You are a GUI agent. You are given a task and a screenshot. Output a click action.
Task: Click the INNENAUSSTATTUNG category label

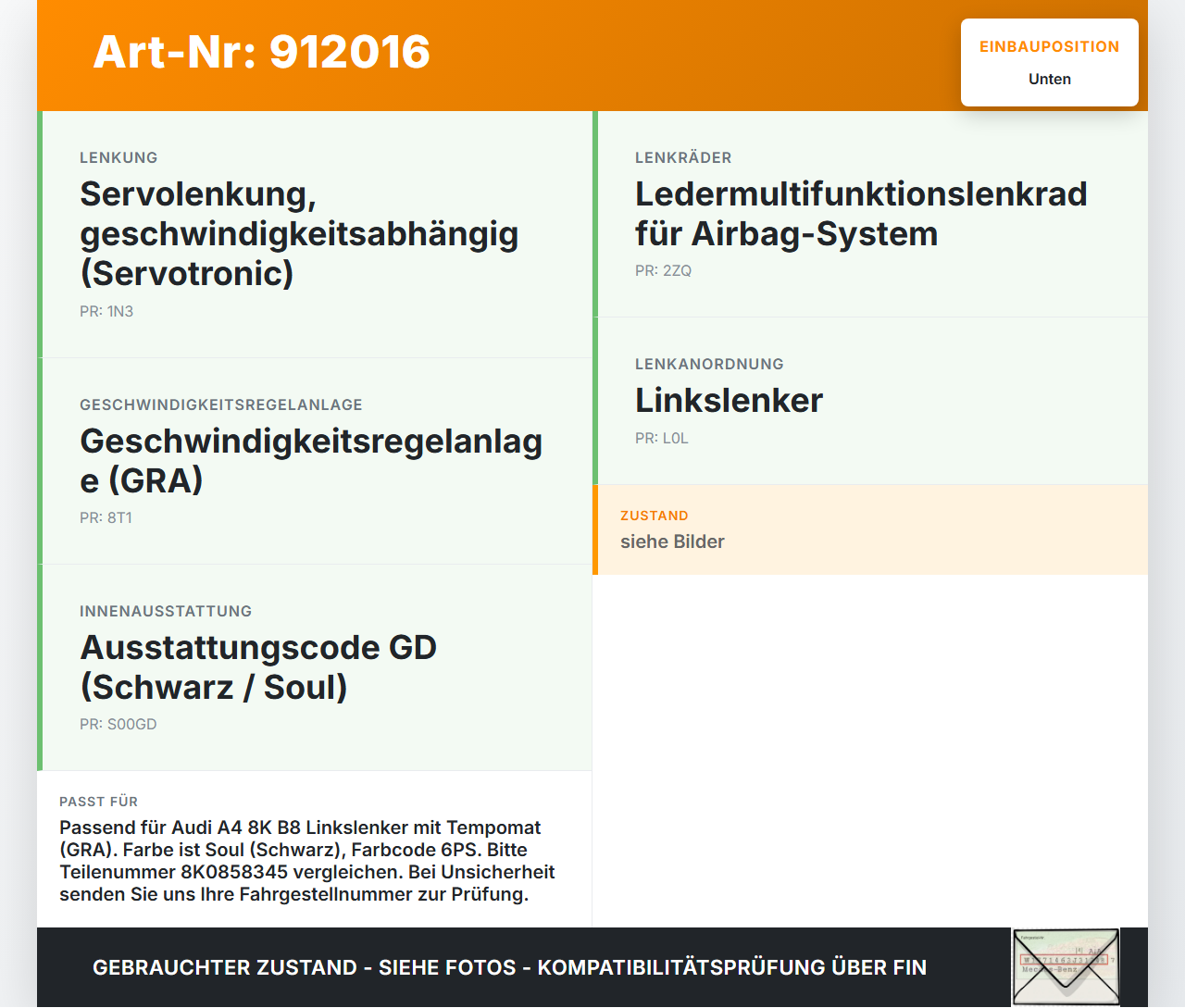point(166,612)
